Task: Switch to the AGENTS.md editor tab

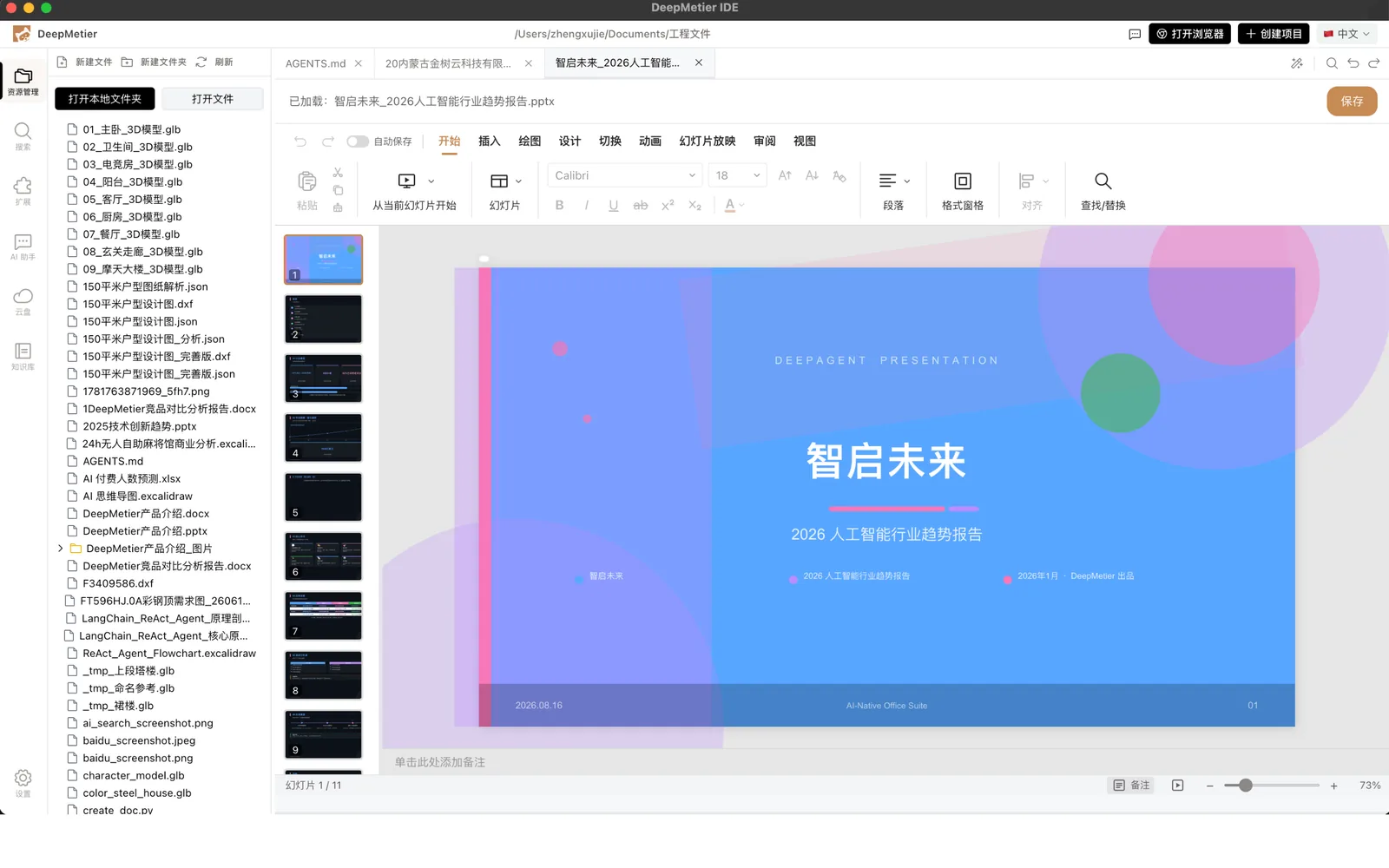Action: click(x=316, y=63)
